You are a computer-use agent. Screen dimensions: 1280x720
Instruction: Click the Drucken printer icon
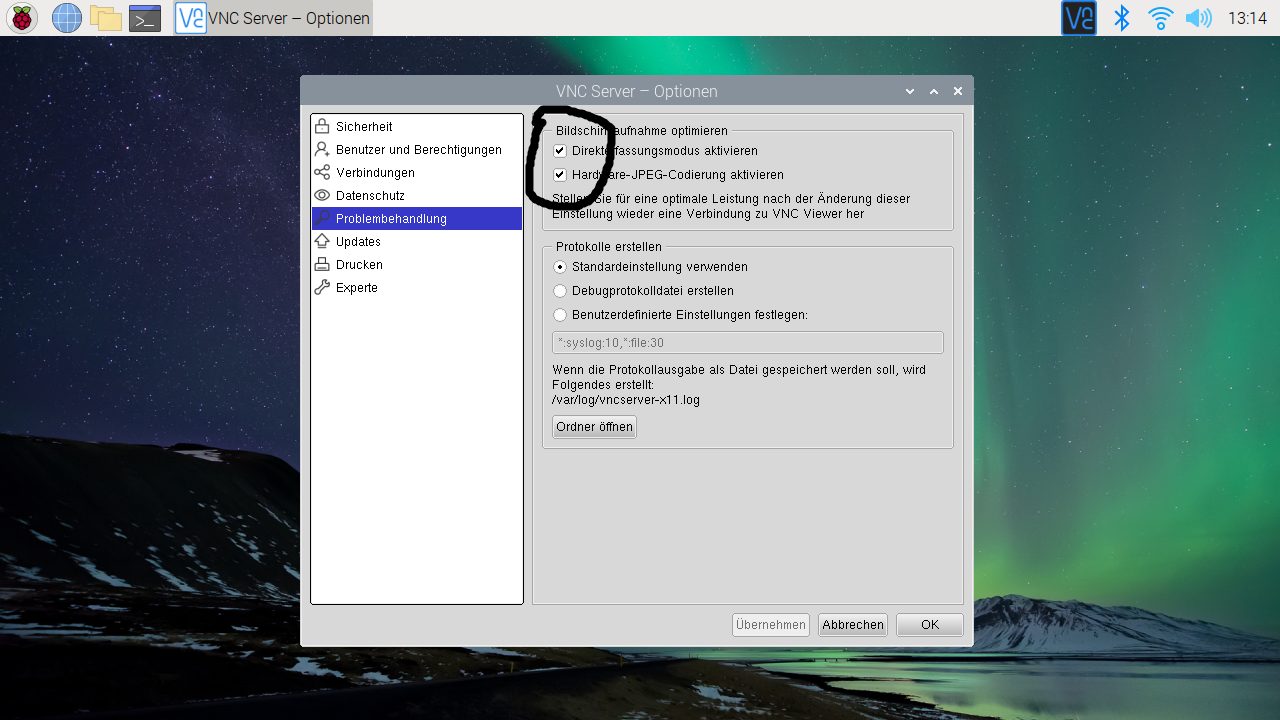(322, 265)
